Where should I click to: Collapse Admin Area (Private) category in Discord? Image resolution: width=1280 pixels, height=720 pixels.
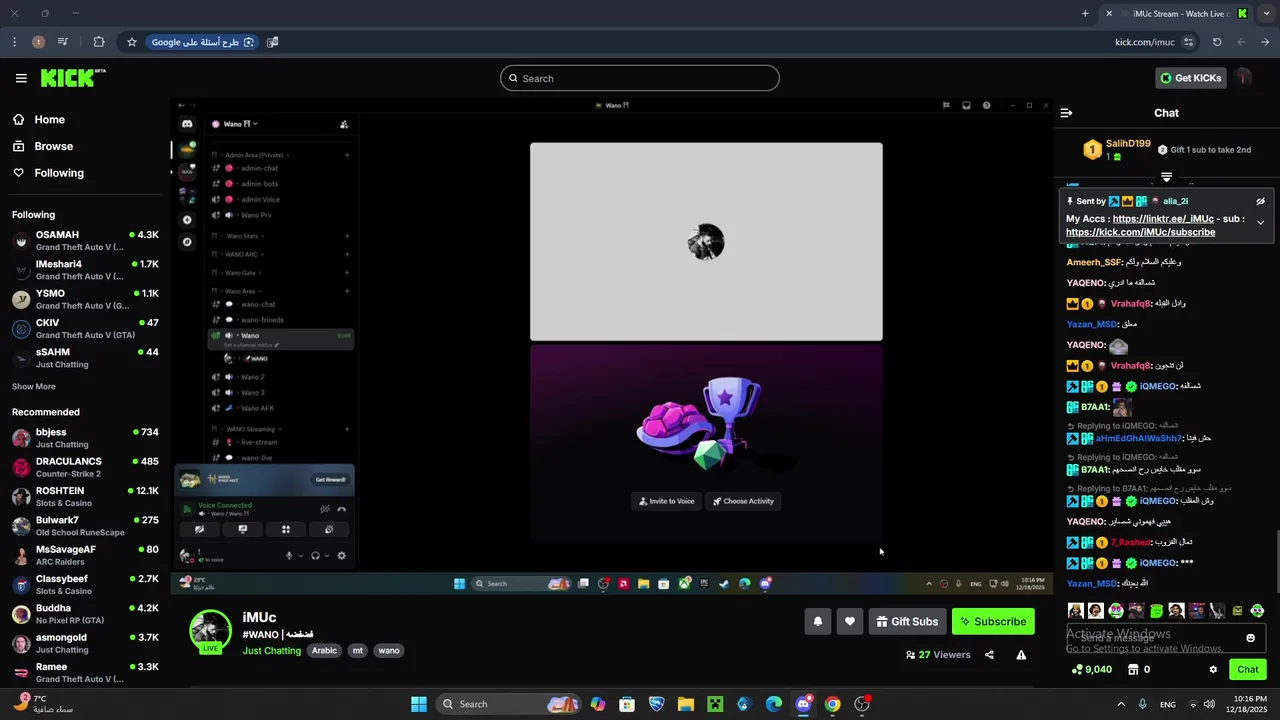pos(254,155)
